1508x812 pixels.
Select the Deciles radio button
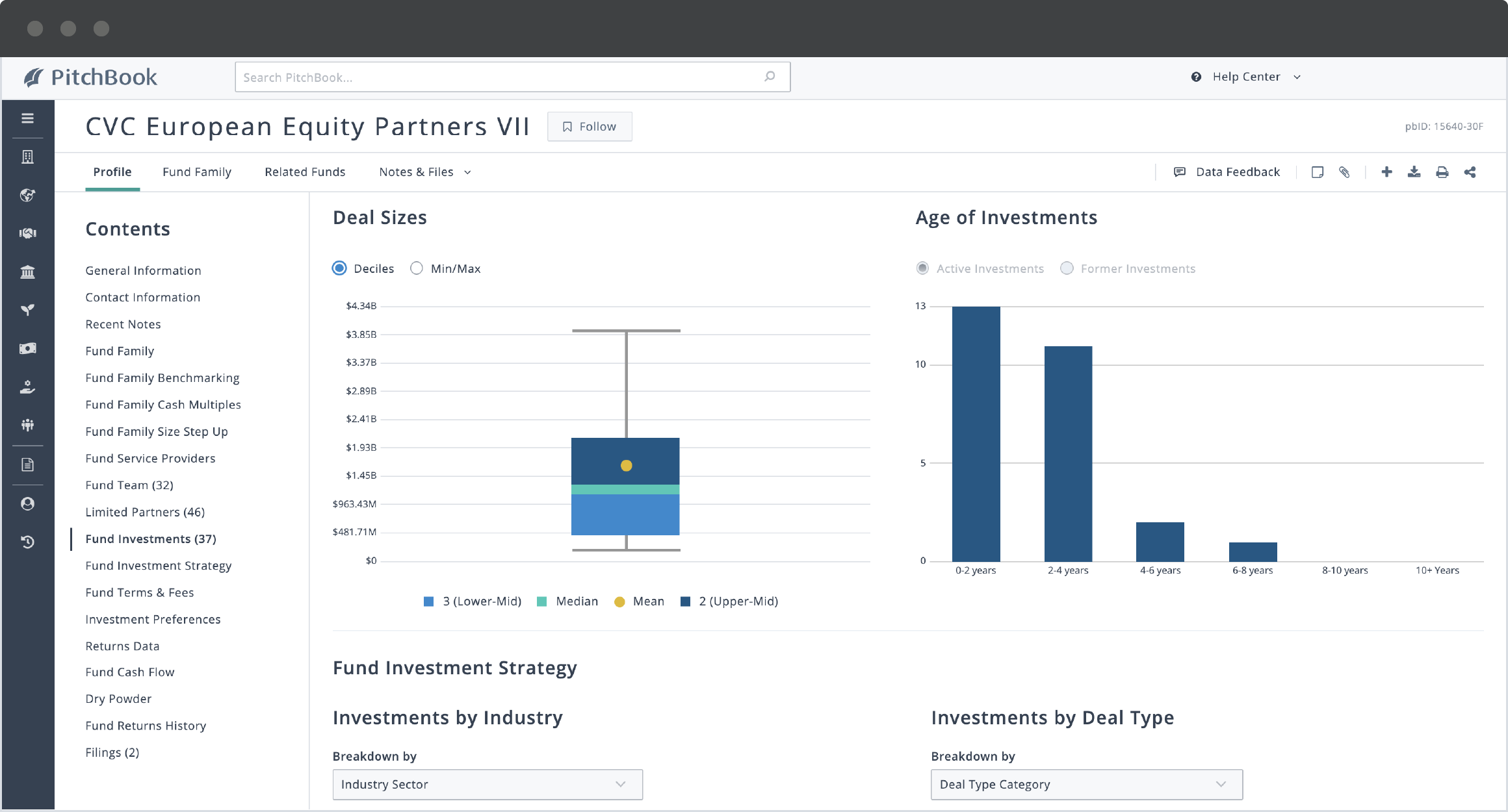pos(339,268)
